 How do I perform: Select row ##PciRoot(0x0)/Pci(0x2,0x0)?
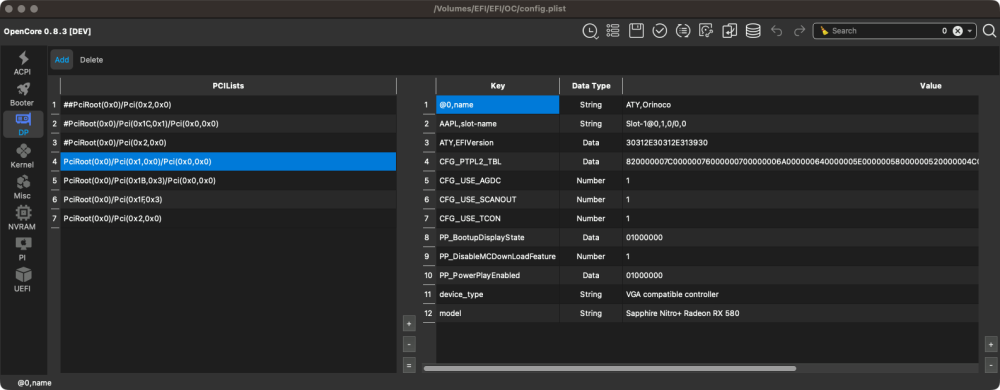(228, 105)
